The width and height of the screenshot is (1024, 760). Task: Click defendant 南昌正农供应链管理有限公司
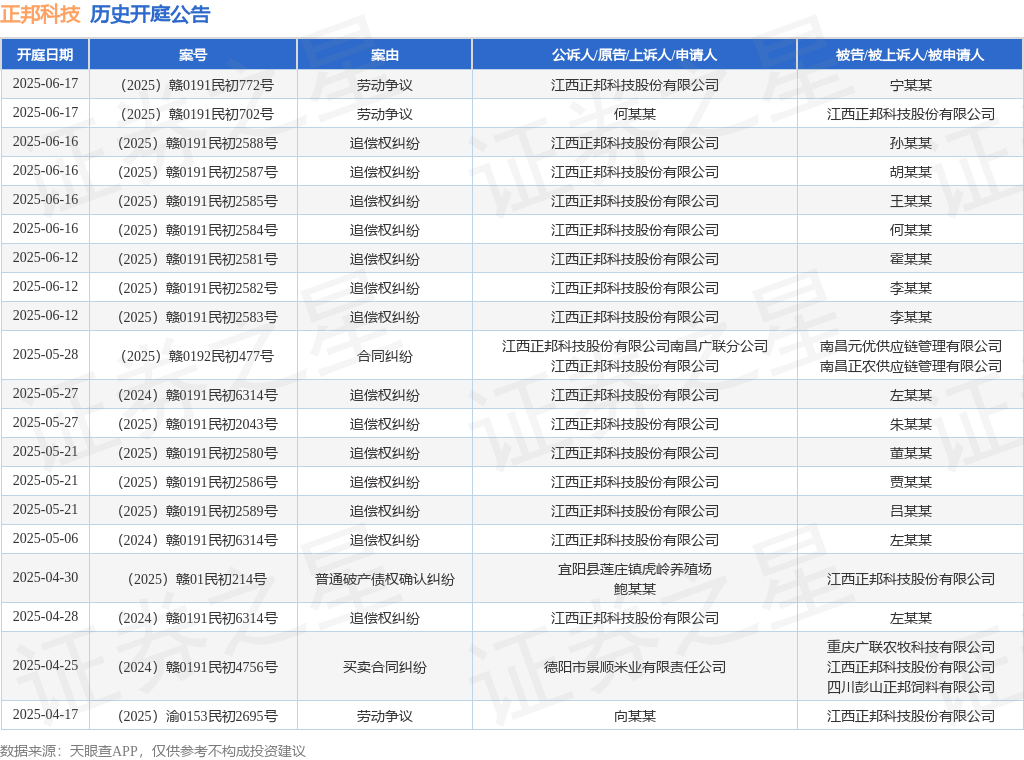910,366
